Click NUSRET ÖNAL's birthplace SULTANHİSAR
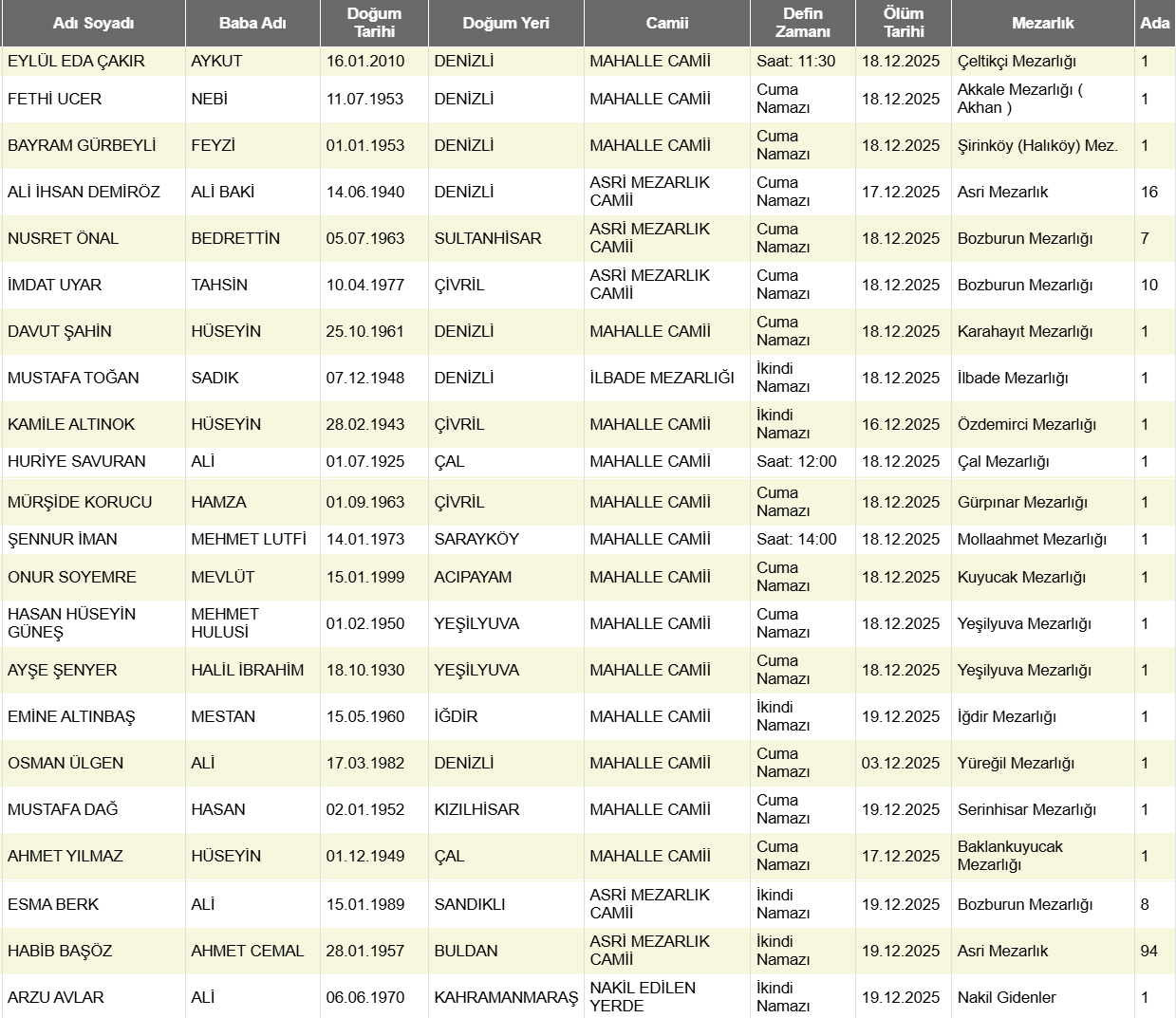The image size is (1176, 1018). pos(488,238)
